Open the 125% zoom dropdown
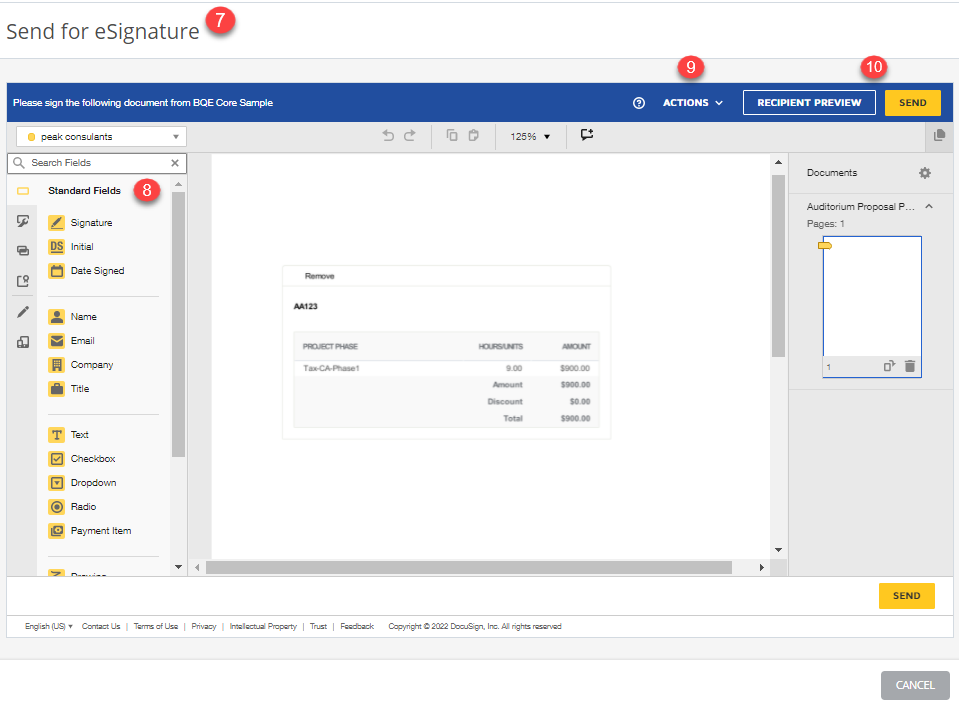Screen dimensions: 959x705 point(530,136)
